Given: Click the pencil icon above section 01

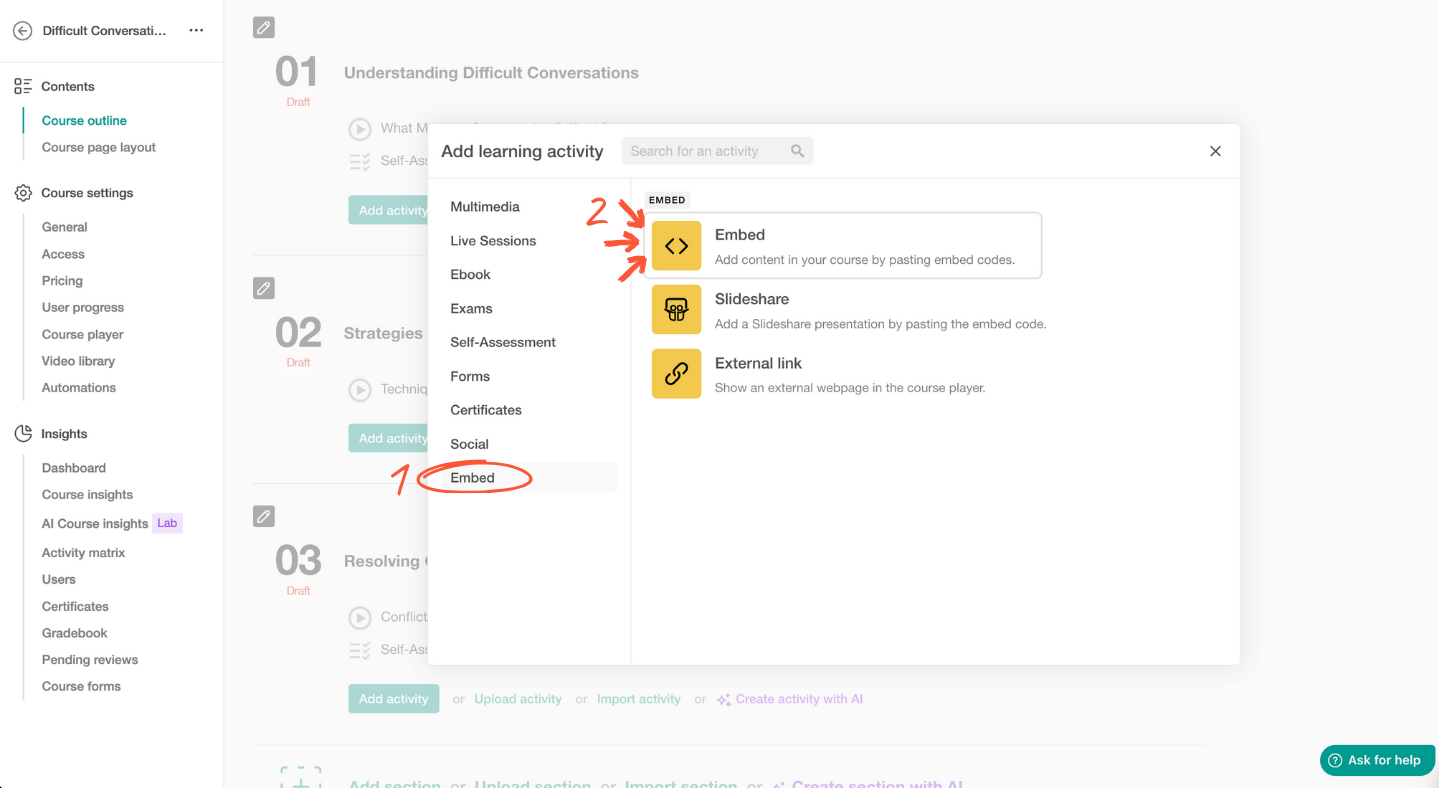Looking at the screenshot, I should tap(263, 27).
